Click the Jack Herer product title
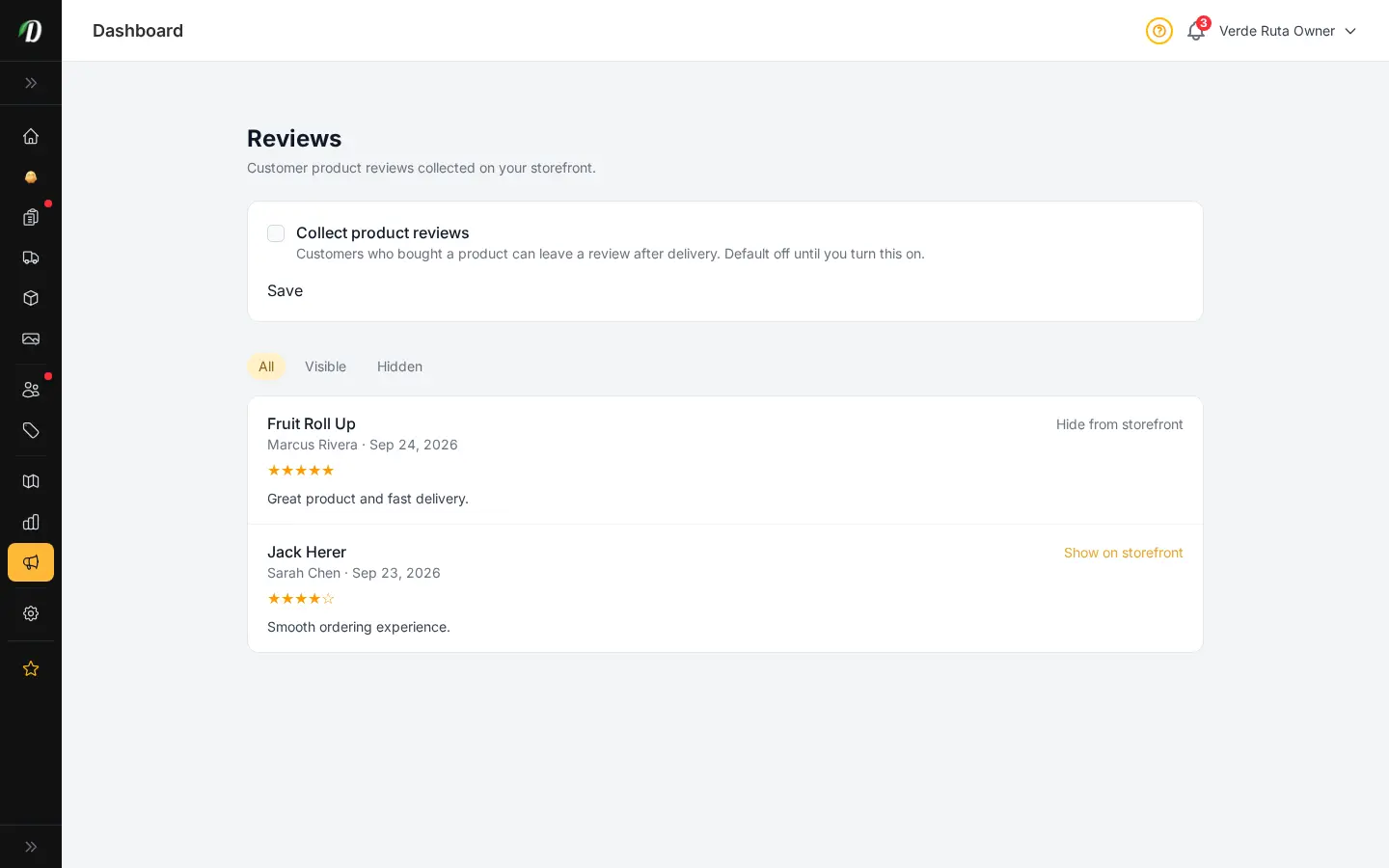The width and height of the screenshot is (1389, 868). click(x=307, y=552)
